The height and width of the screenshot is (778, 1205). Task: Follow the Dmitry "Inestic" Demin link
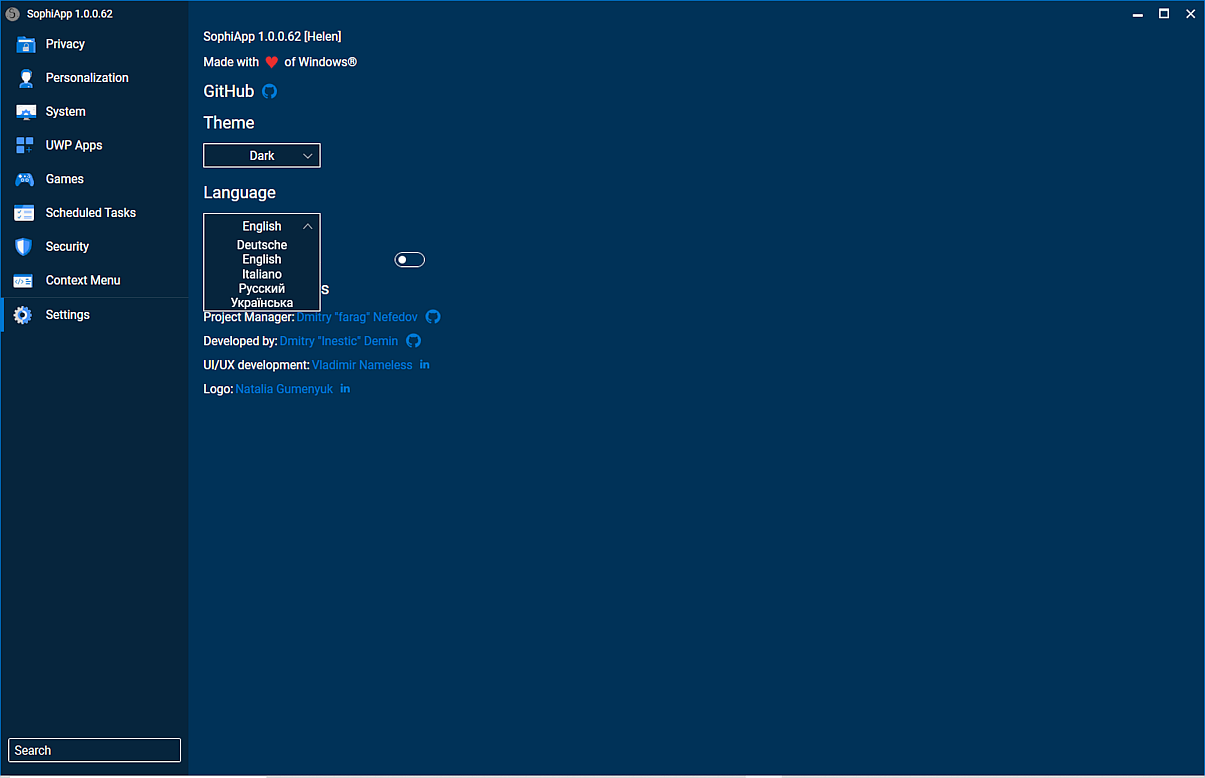tap(339, 341)
